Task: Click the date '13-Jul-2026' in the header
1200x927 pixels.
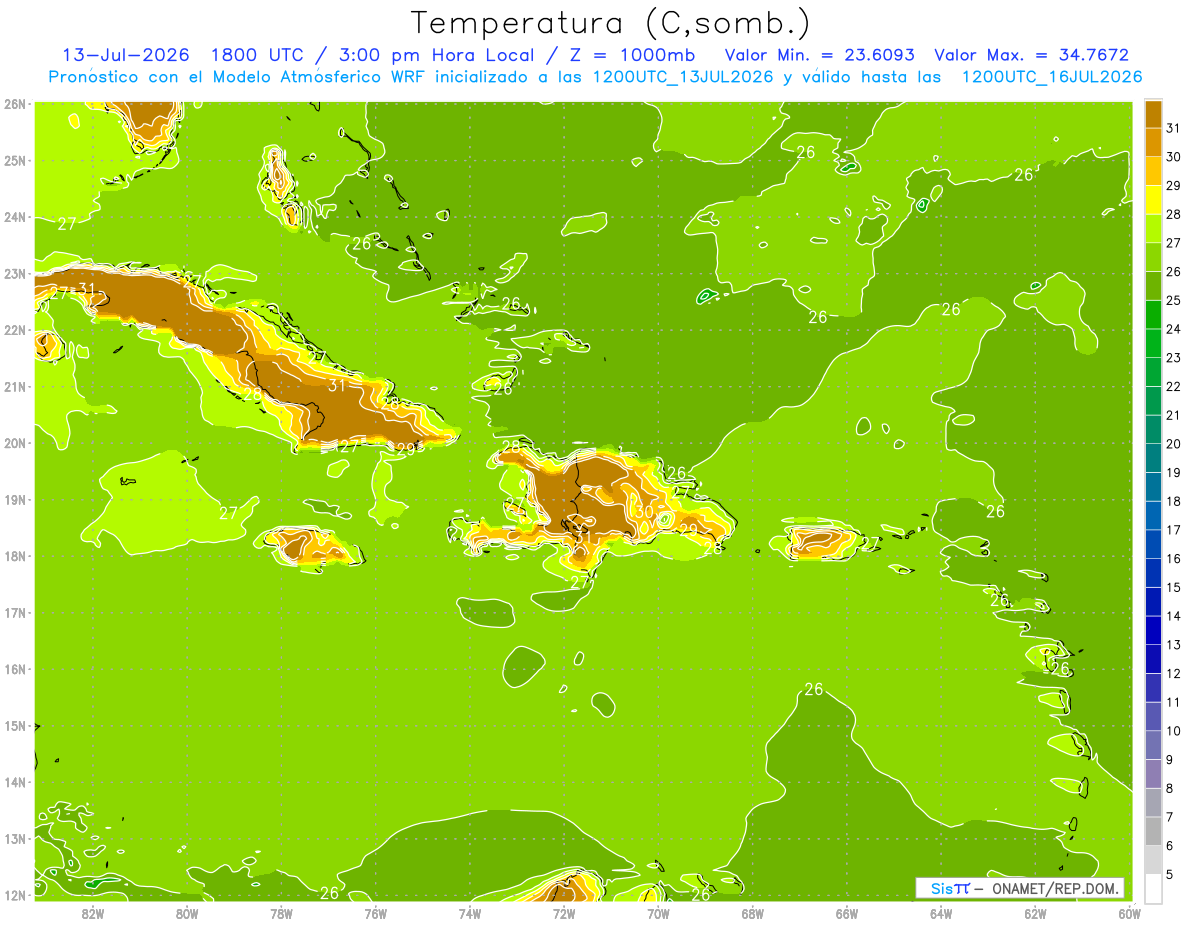Action: click(x=125, y=54)
